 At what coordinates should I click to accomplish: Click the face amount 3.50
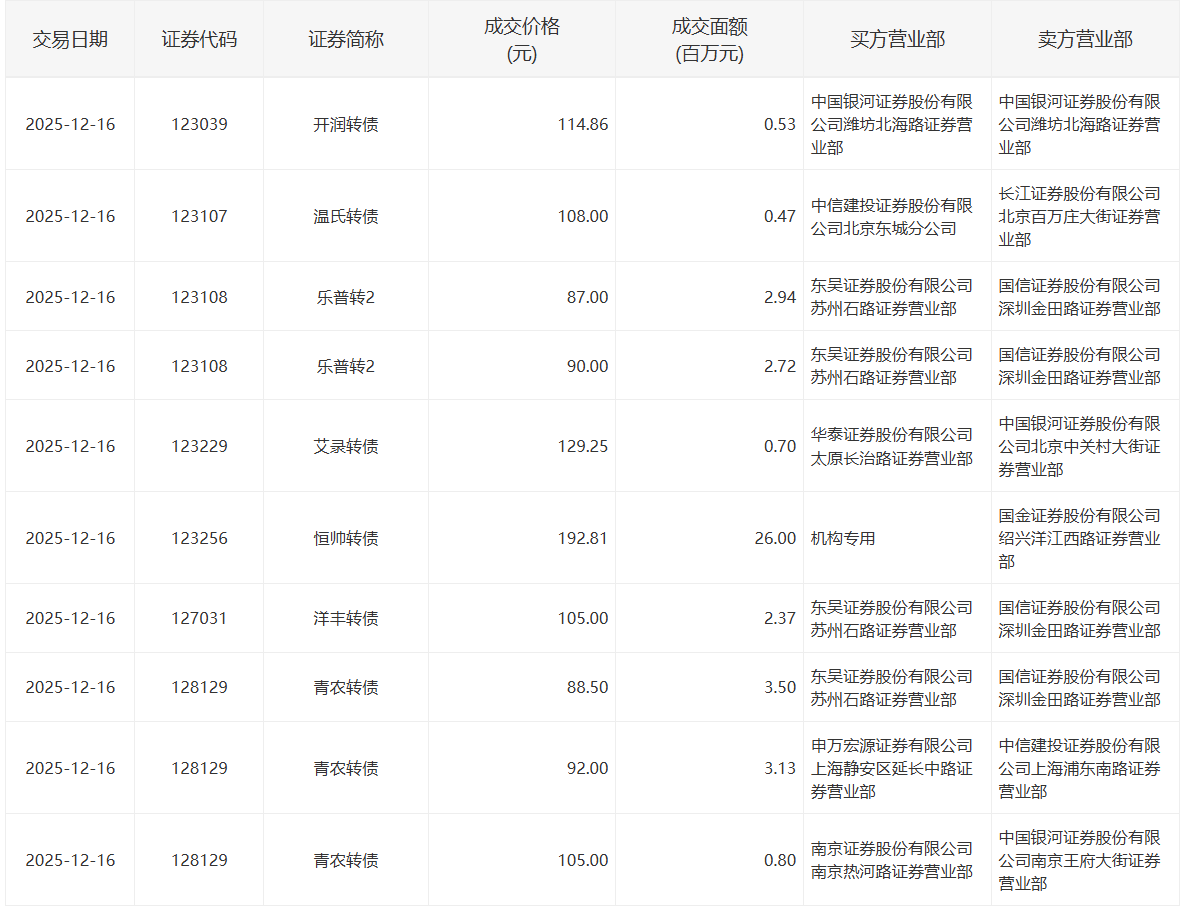pos(780,687)
